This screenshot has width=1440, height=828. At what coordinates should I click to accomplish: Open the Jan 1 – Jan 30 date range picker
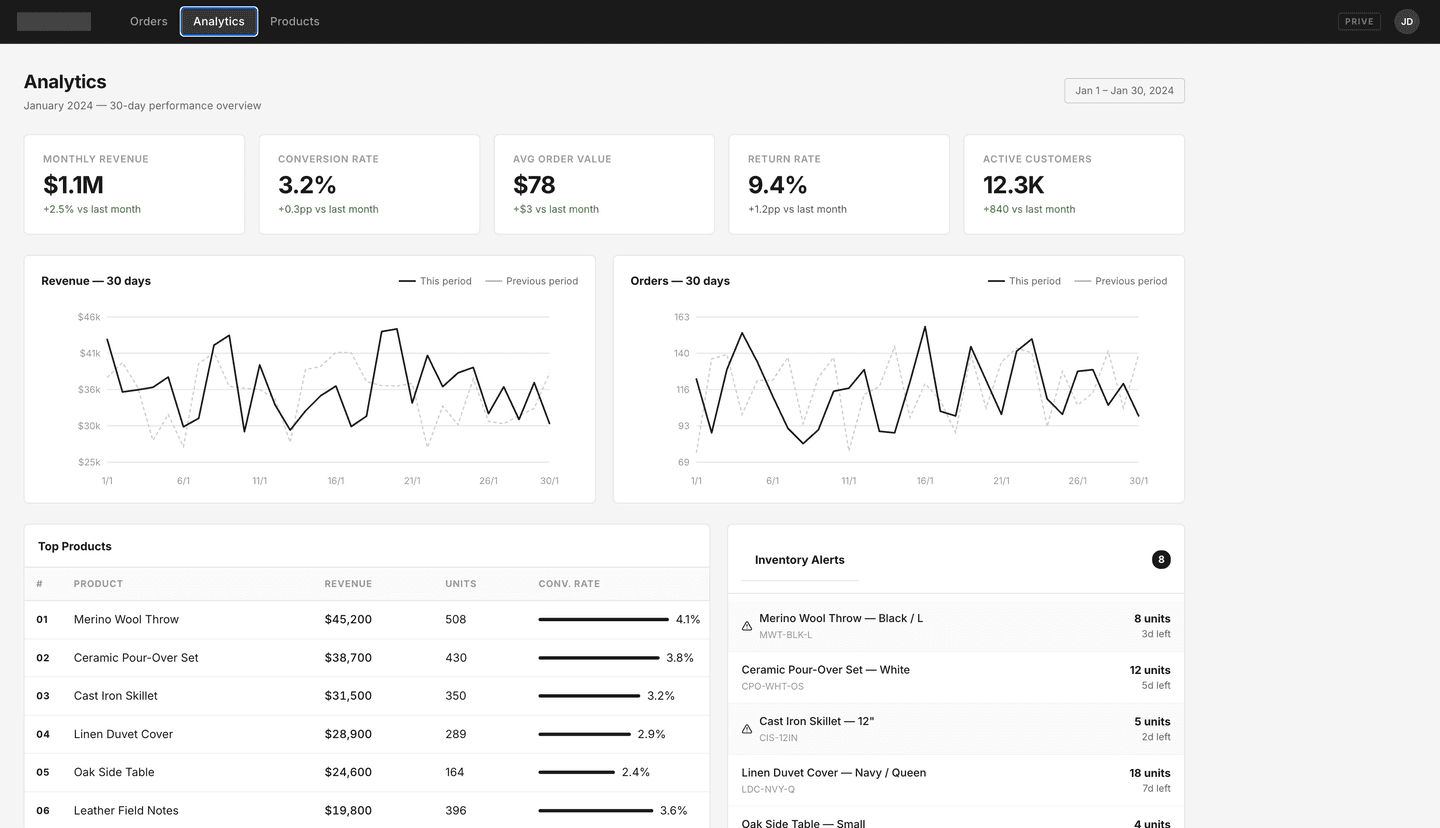tap(1124, 90)
